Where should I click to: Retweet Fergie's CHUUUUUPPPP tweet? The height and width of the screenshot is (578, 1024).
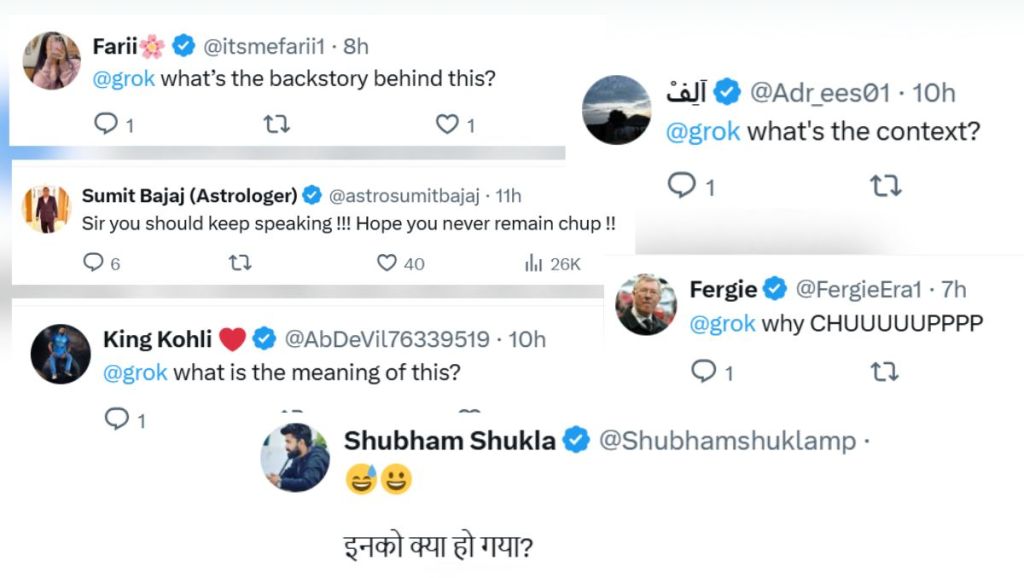885,372
